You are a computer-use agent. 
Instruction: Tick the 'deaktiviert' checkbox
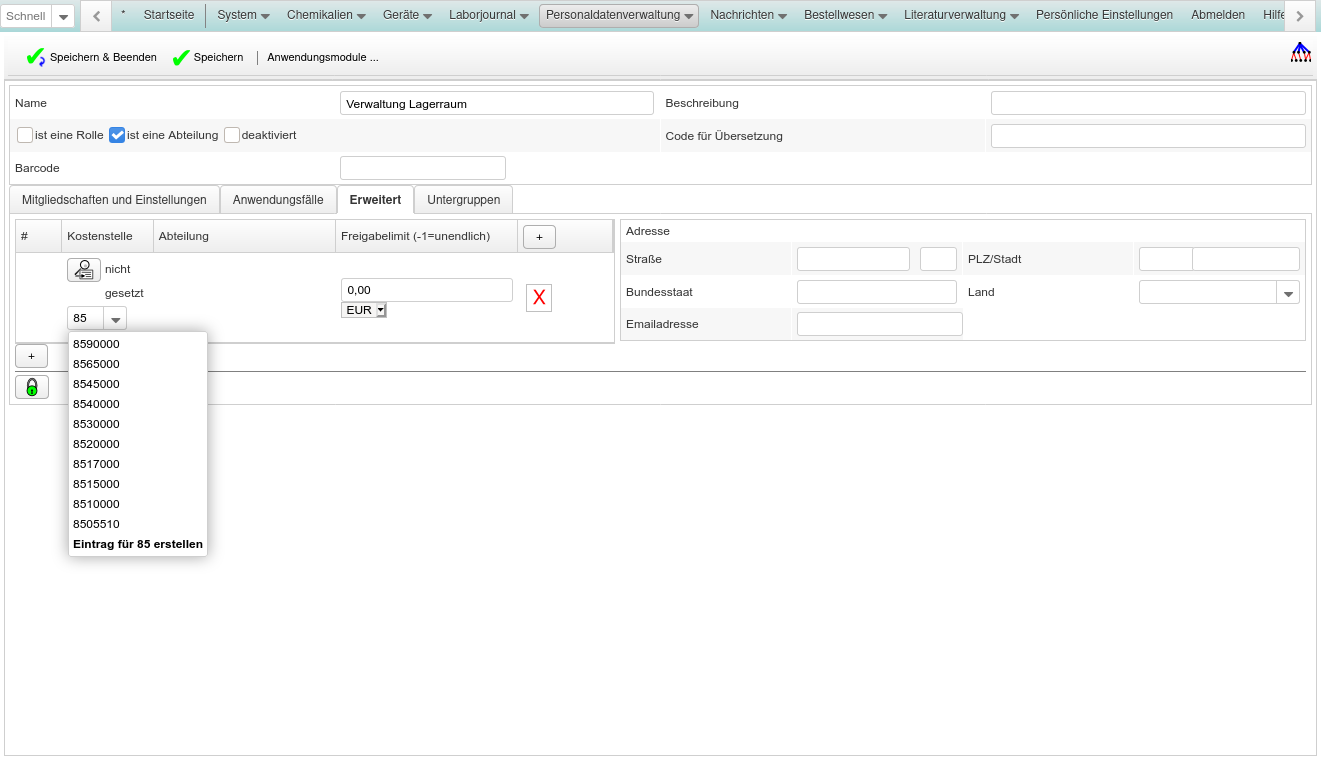[x=232, y=135]
